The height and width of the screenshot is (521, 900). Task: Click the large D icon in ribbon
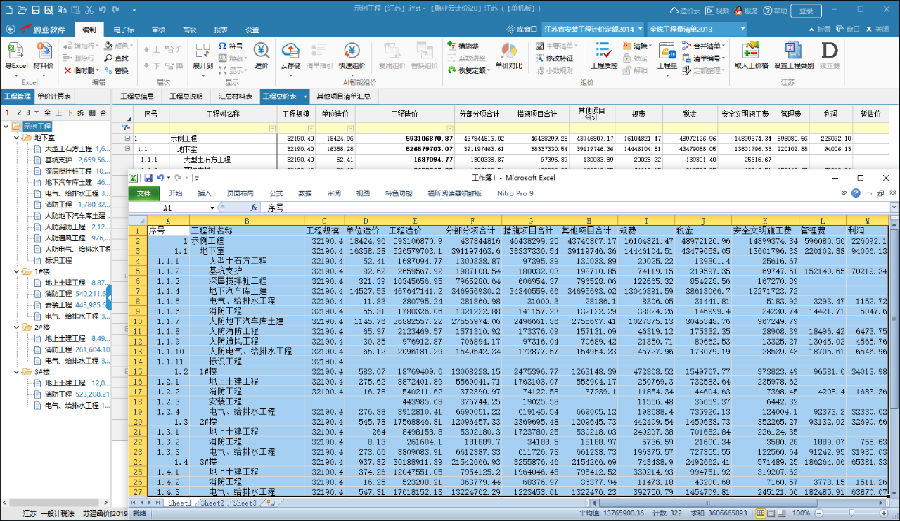829,51
